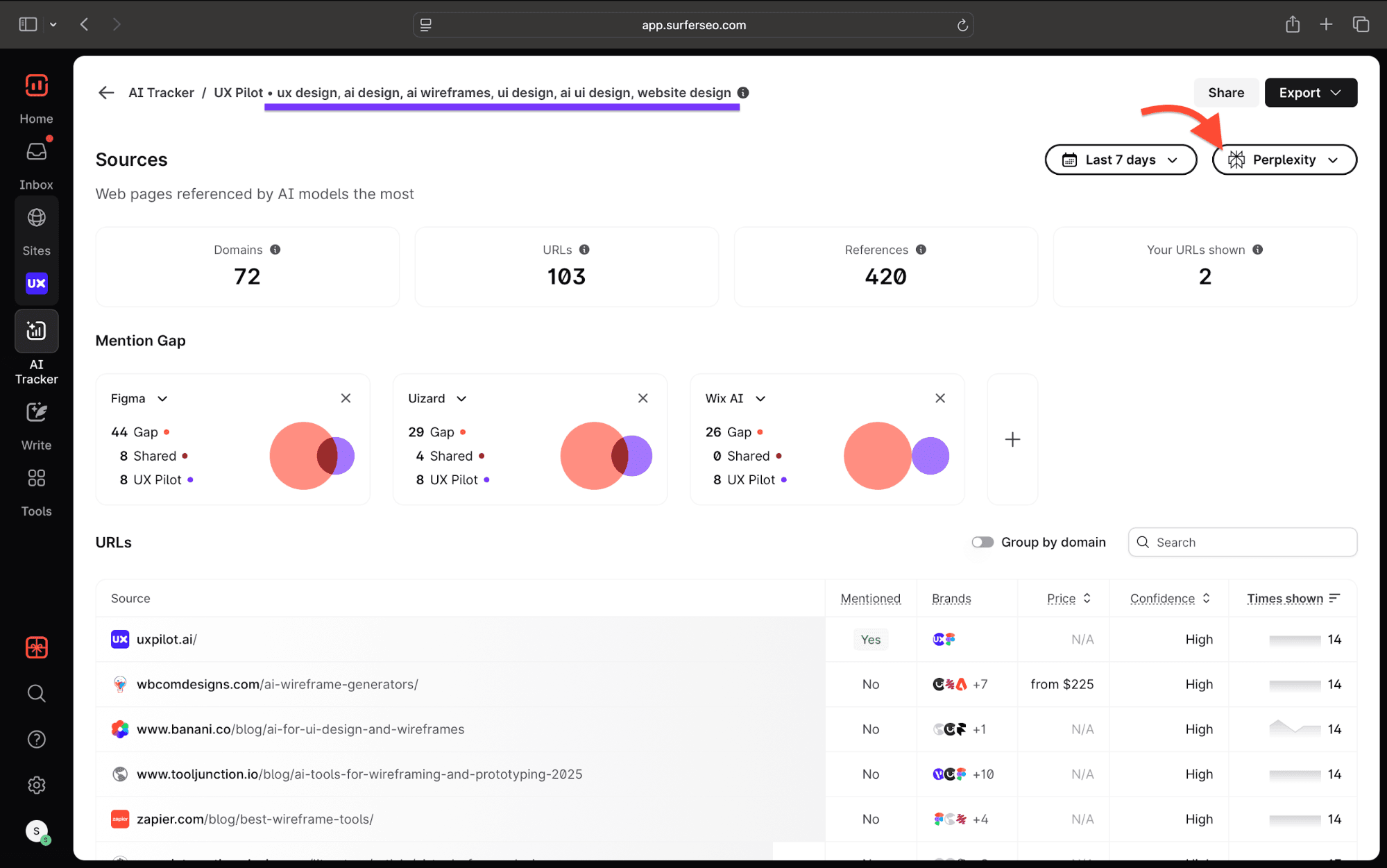Viewport: 1387px width, 868px height.
Task: Click the browser share icon
Action: [x=1292, y=24]
